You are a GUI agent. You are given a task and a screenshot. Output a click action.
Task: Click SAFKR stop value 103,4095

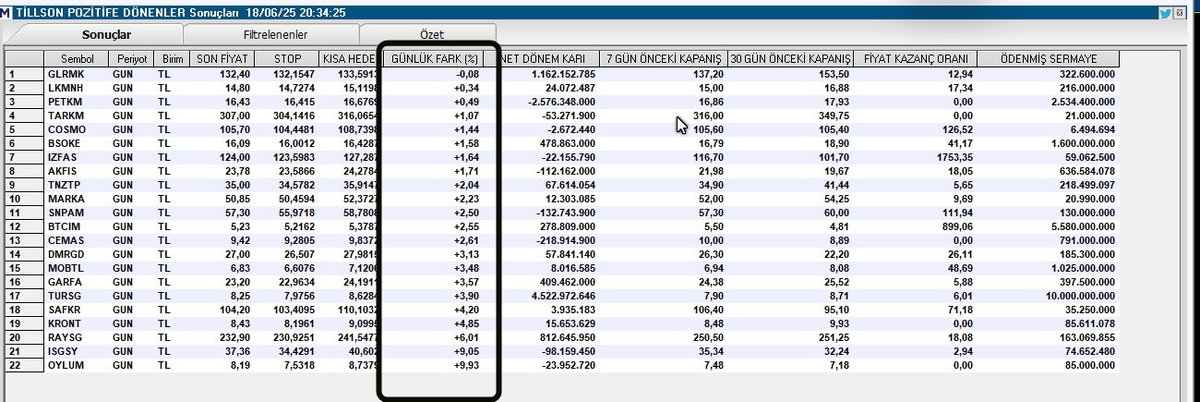[x=292, y=310]
